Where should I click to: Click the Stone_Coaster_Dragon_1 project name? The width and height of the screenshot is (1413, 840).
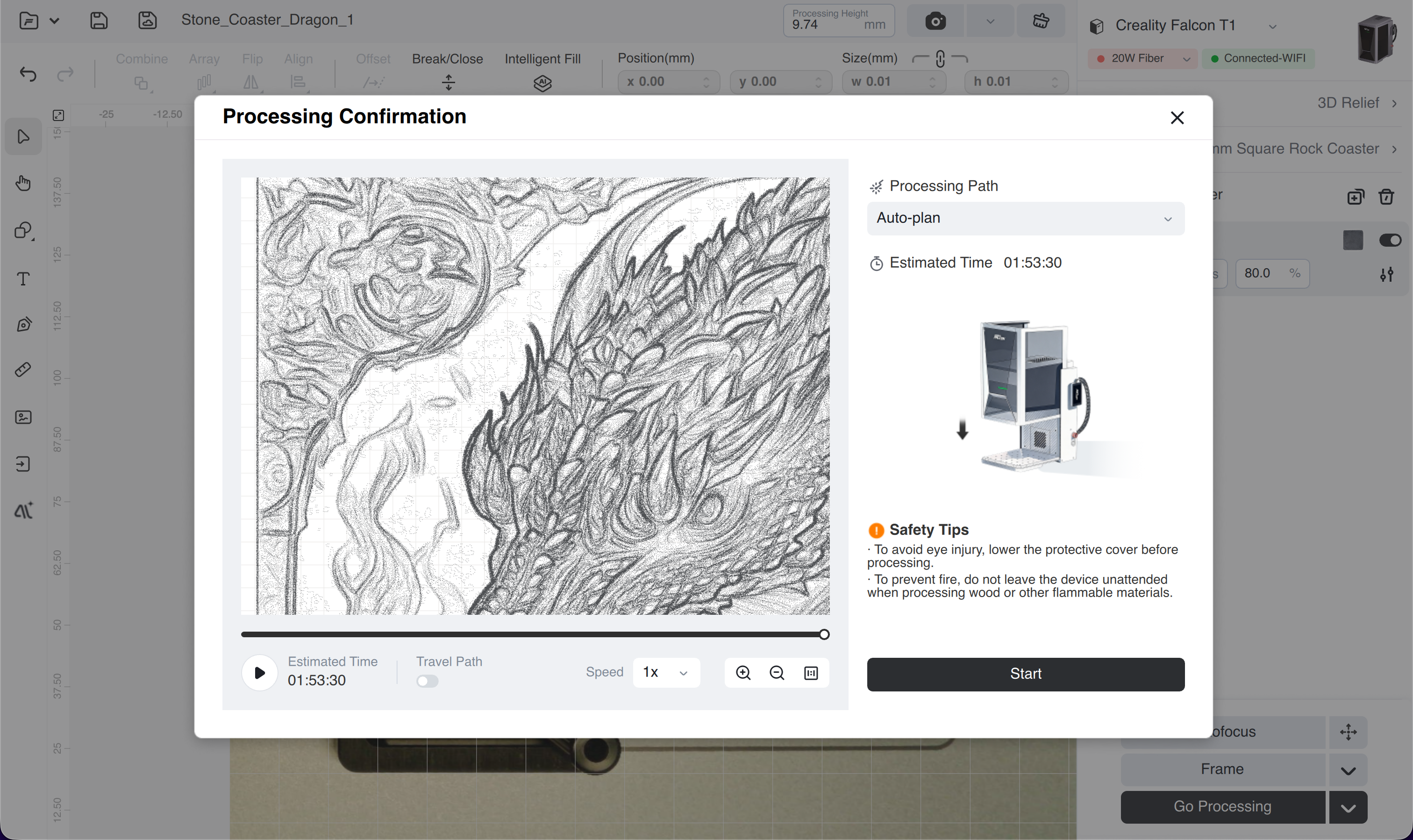tap(267, 20)
